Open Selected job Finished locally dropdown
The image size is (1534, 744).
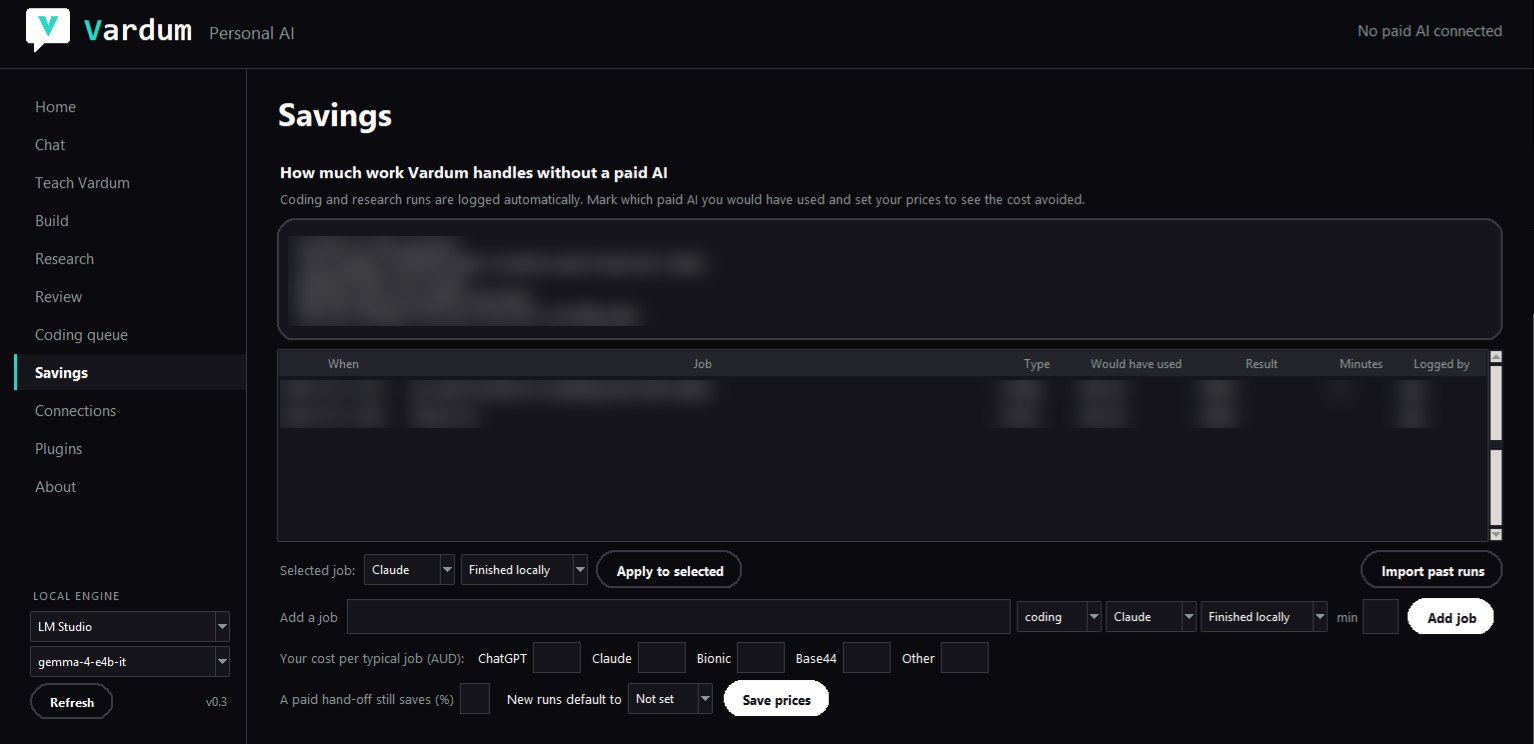tap(524, 570)
